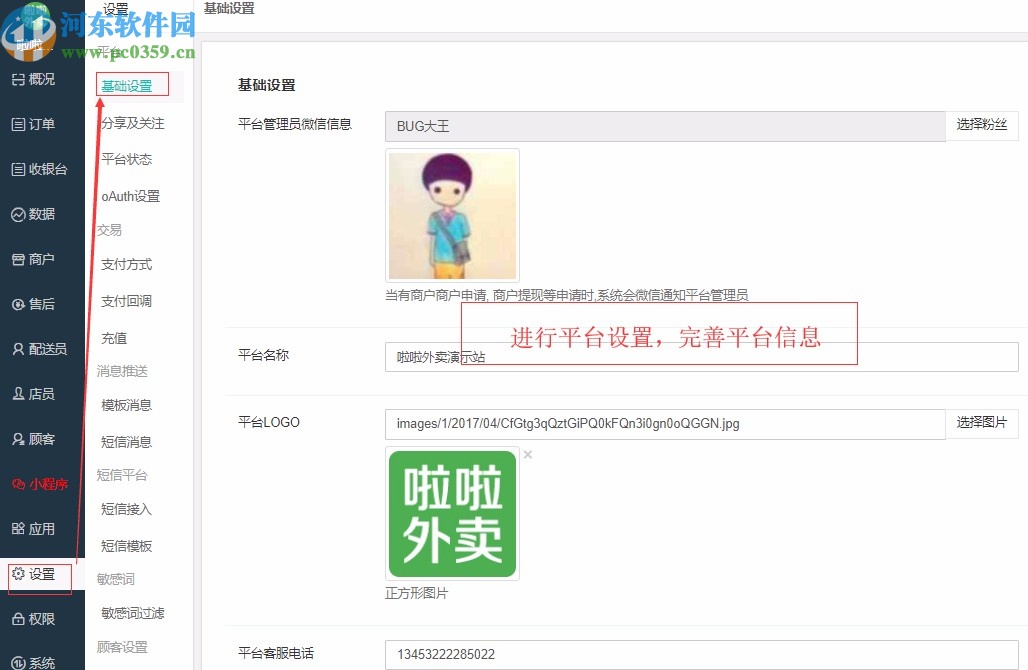Image resolution: width=1028 pixels, height=670 pixels.
Task: Select the 配送员 delivery staff icon
Action: point(40,349)
